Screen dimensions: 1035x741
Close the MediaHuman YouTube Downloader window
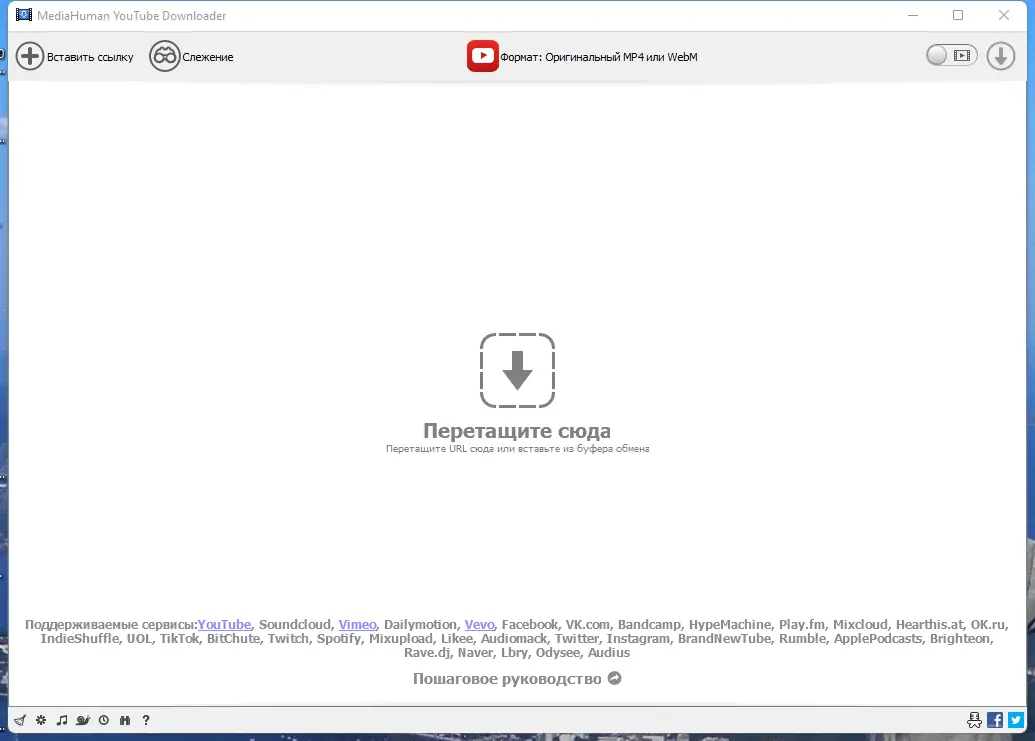tap(1004, 15)
